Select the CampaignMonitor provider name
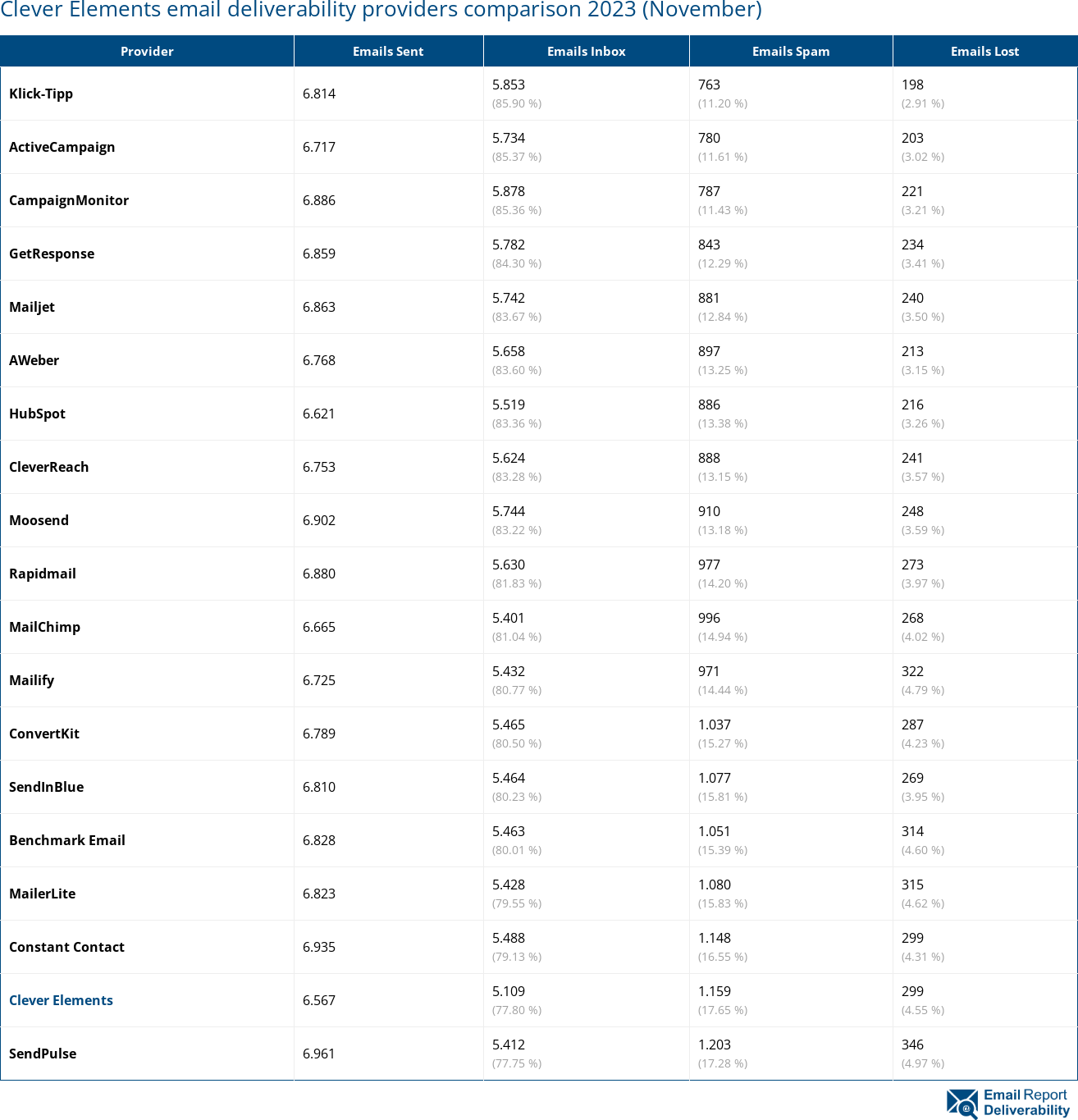 tap(69, 200)
